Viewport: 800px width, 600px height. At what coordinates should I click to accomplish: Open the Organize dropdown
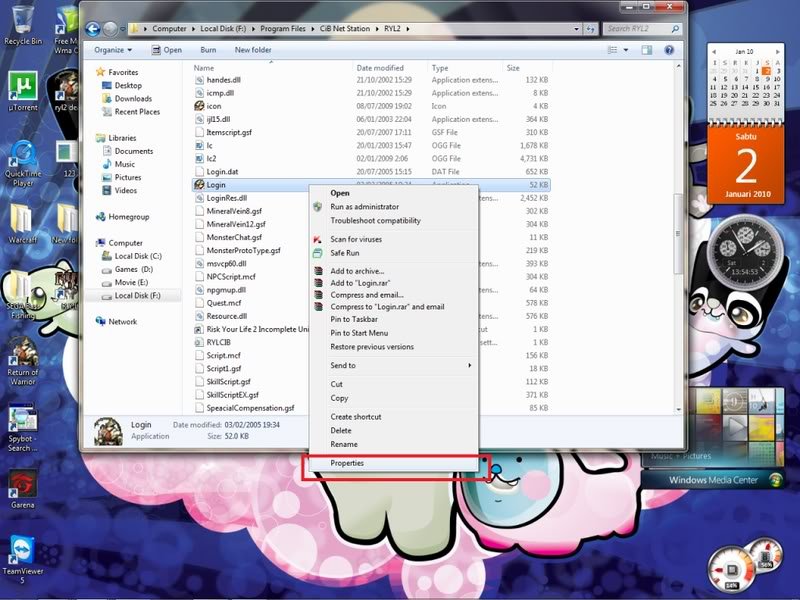point(113,50)
